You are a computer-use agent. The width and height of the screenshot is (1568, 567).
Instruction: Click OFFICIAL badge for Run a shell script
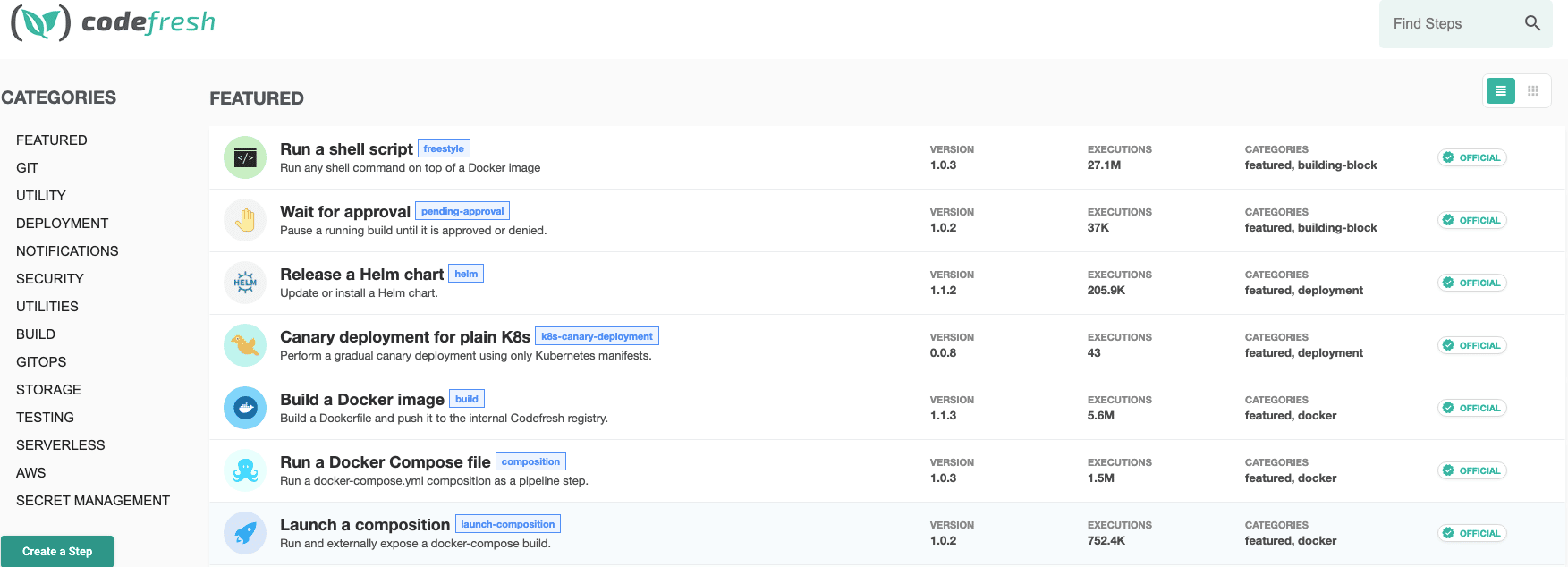(x=1472, y=157)
